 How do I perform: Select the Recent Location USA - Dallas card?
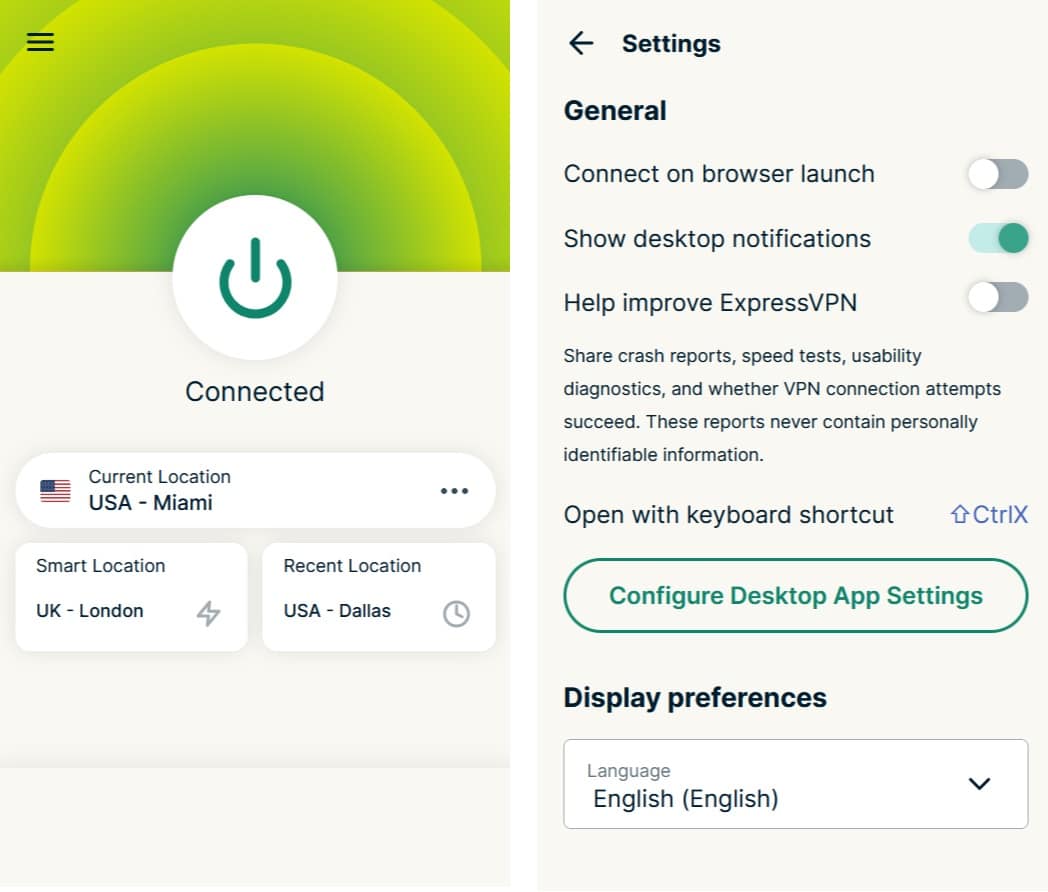pyautogui.click(x=379, y=597)
